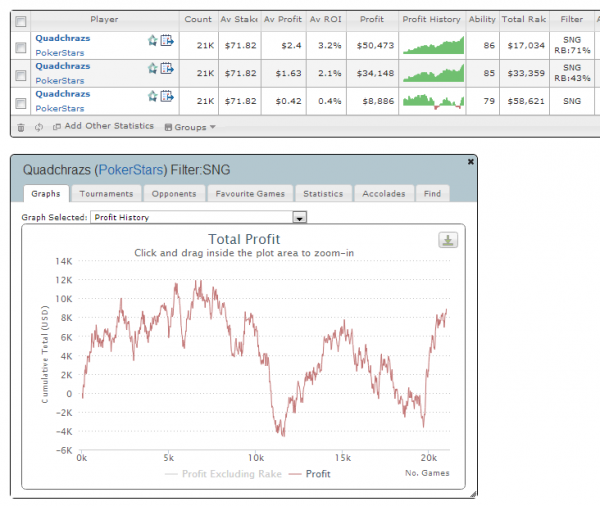The image size is (600, 506).
Task: Sort by the Av Profit column header
Action: point(283,20)
